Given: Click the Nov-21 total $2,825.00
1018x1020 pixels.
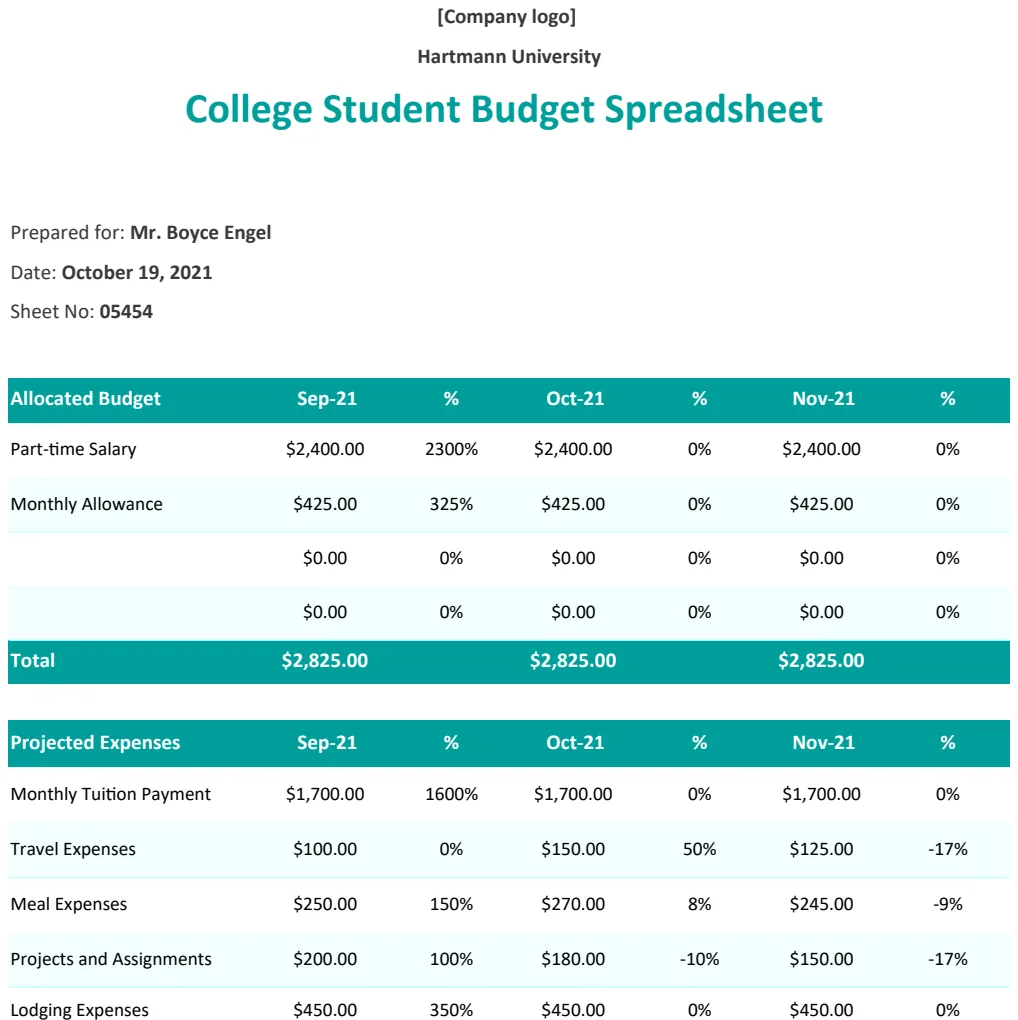Looking at the screenshot, I should point(822,661).
